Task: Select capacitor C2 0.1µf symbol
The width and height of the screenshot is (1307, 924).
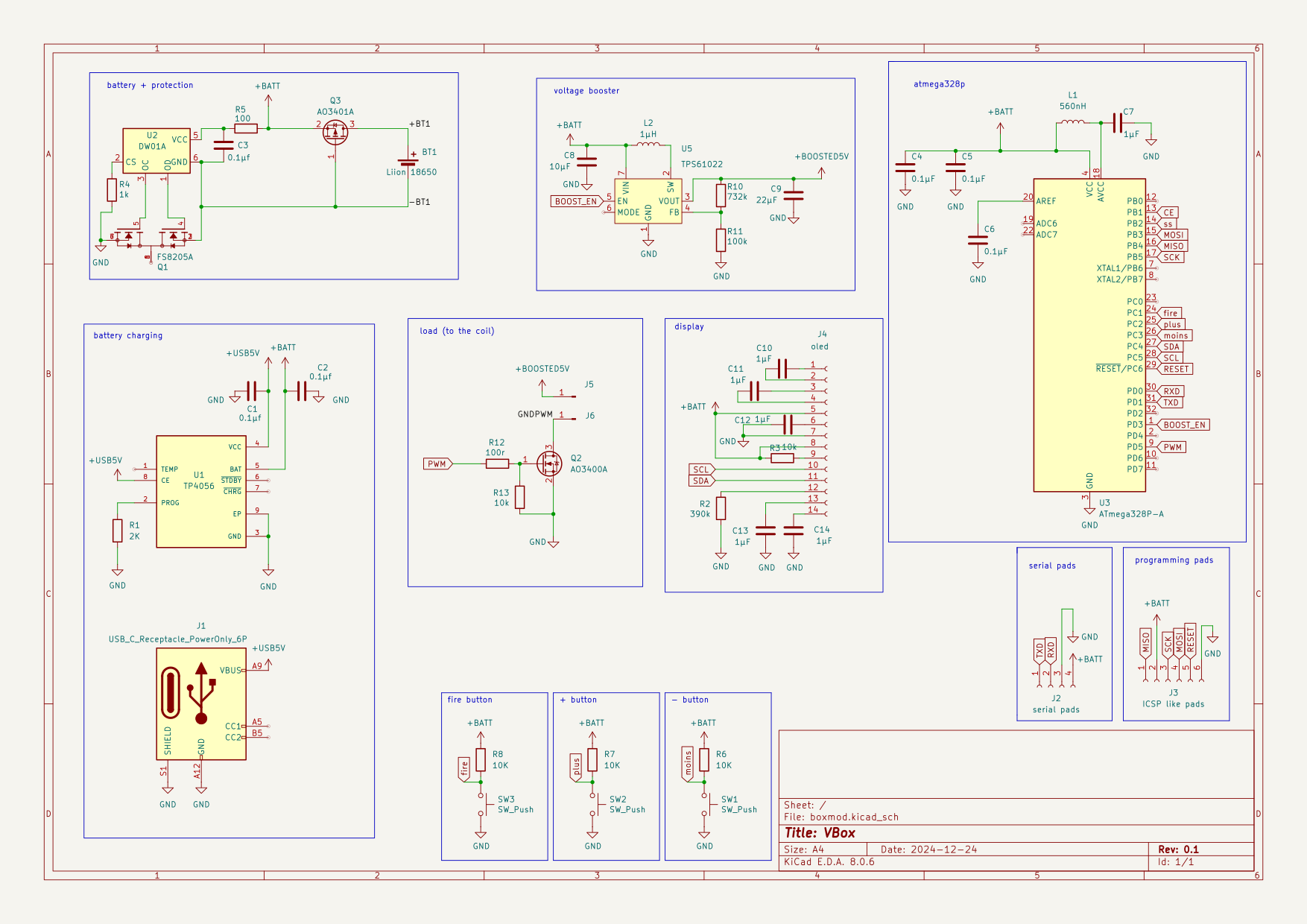Action: tap(302, 391)
